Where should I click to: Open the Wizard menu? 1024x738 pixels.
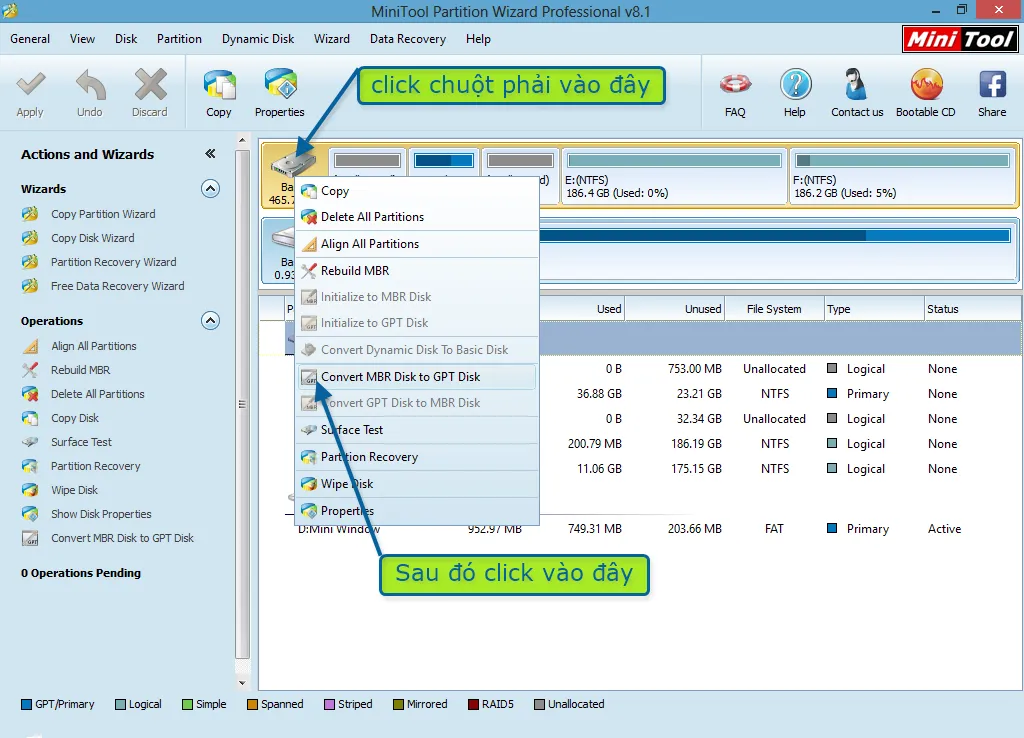pos(332,39)
